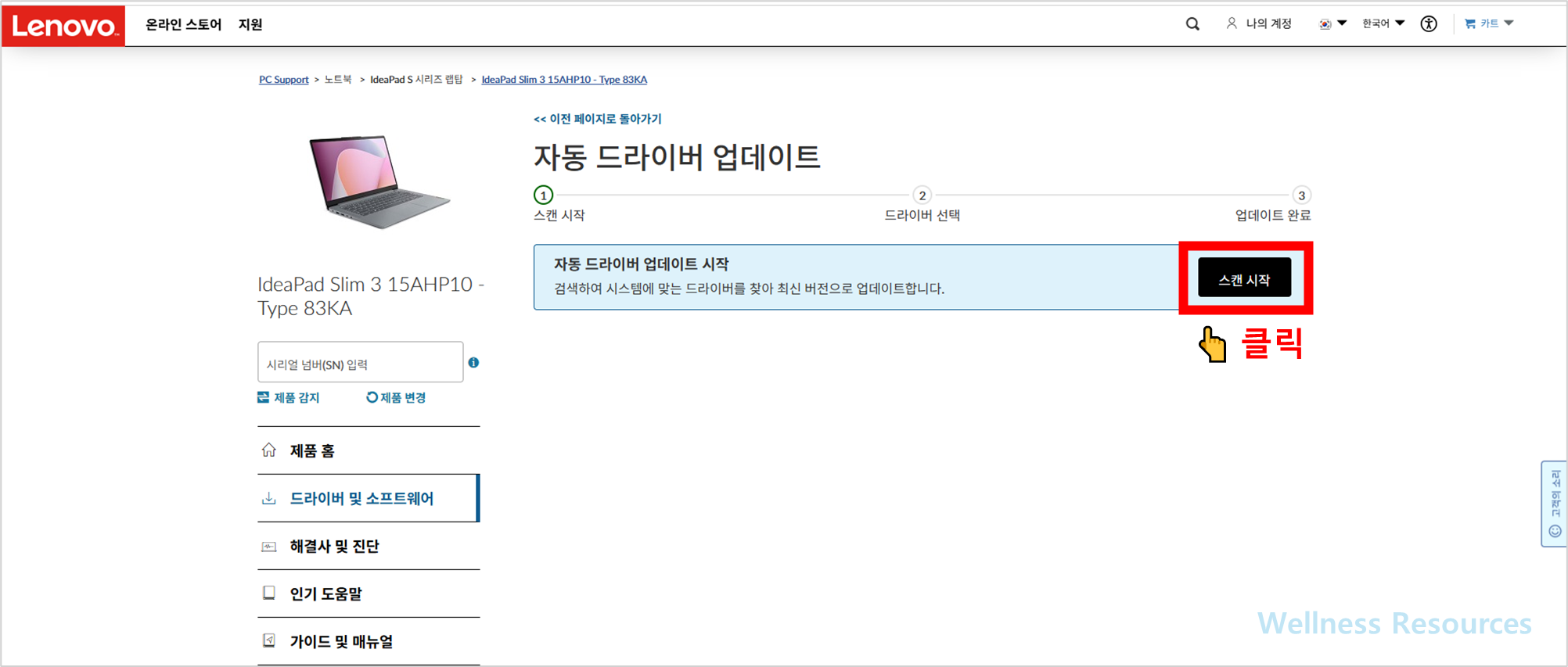
Task: Click the IdeaPad S 시리즈 랩탑 breadcrumb
Action: (x=416, y=79)
